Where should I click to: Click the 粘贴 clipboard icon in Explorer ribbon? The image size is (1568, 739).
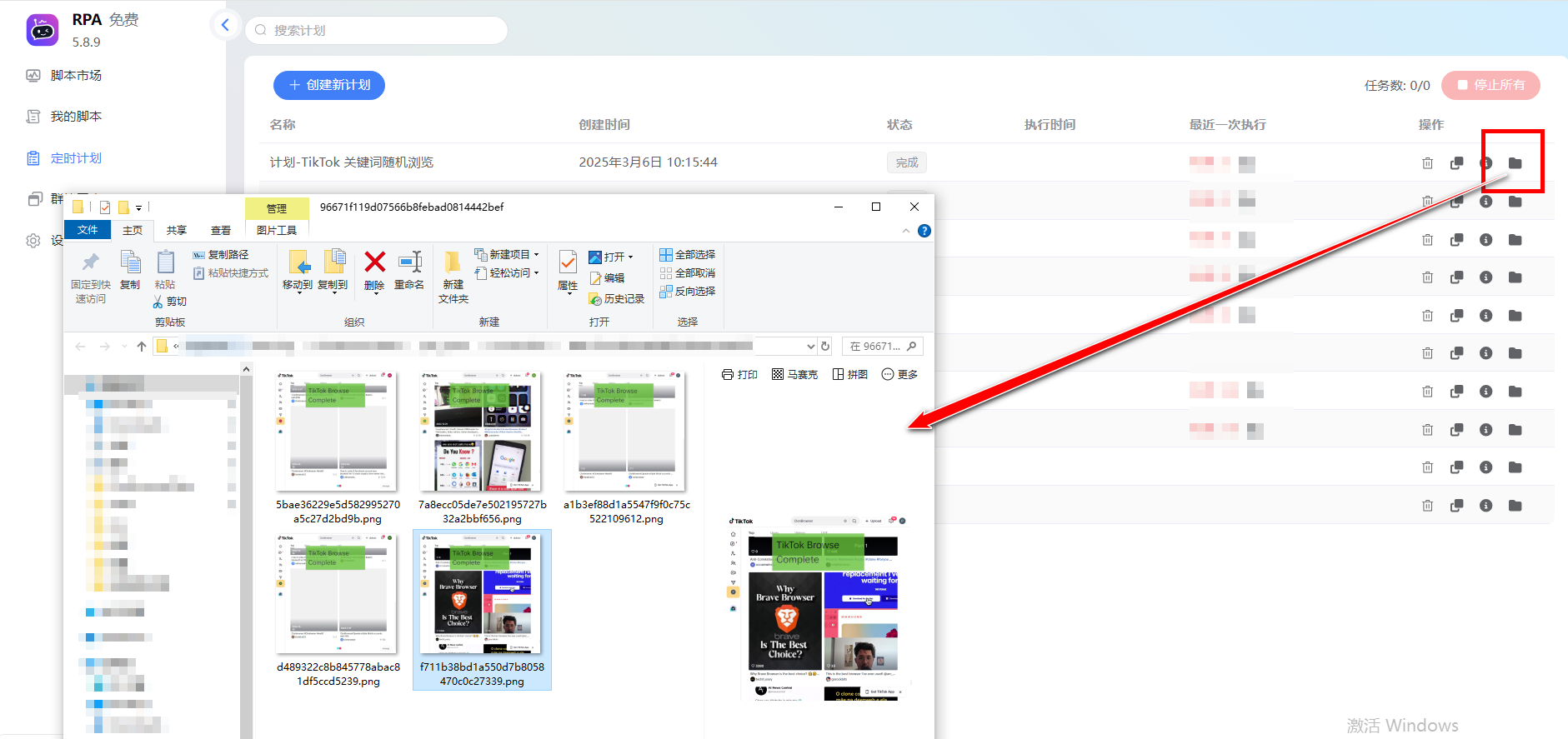(x=165, y=262)
